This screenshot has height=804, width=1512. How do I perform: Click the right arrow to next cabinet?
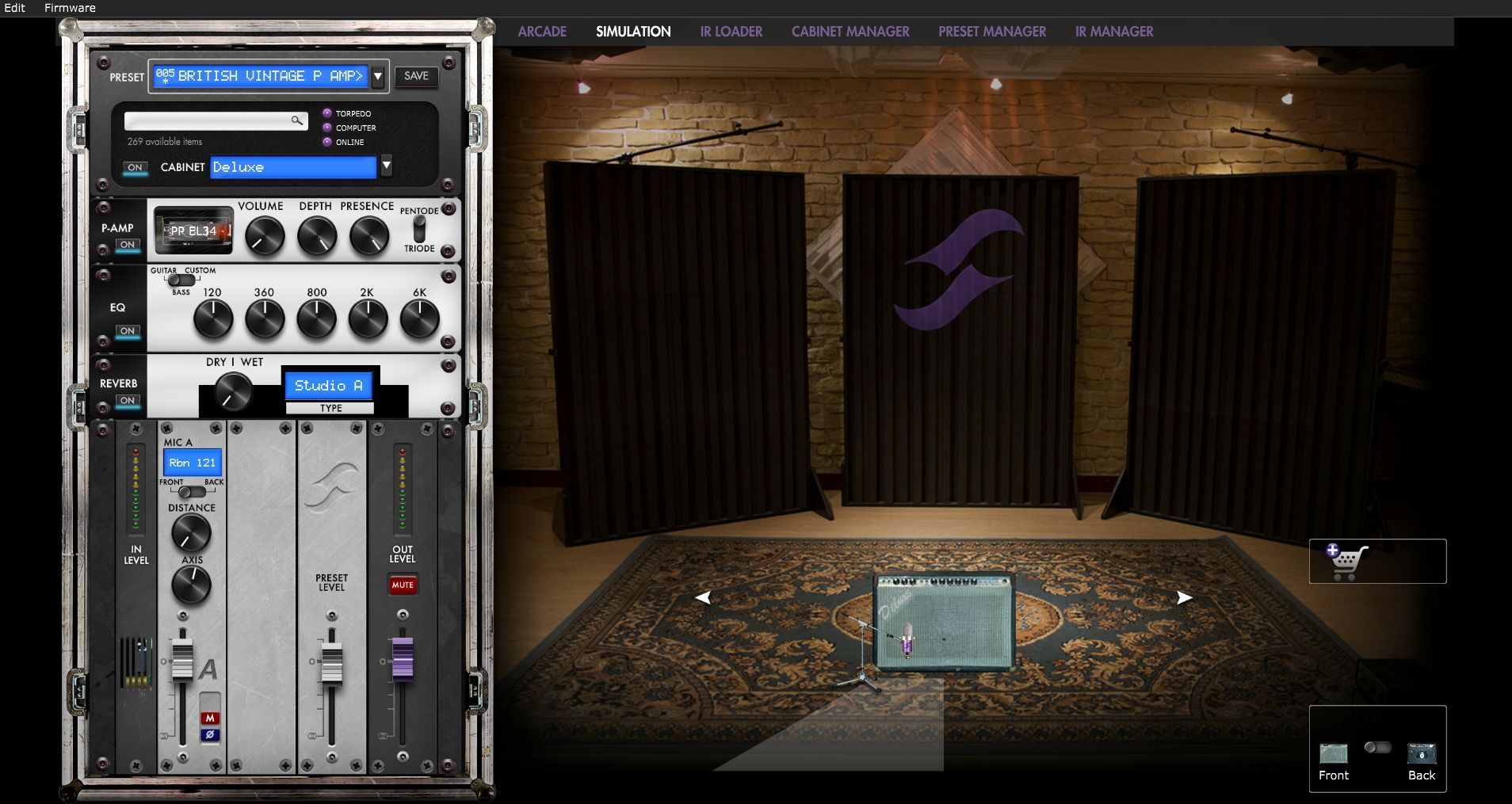click(x=1184, y=598)
